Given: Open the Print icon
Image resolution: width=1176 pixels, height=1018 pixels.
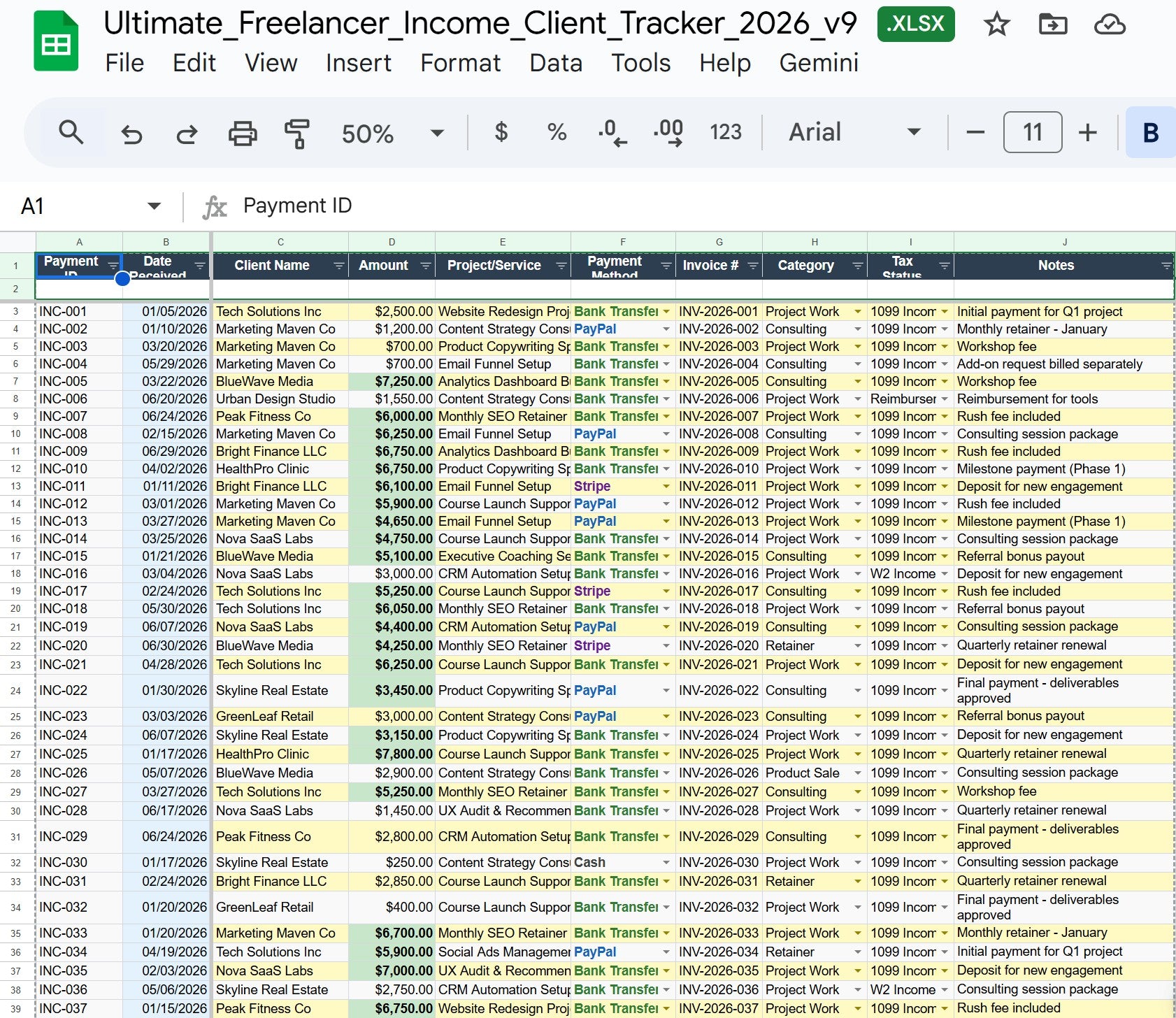Looking at the screenshot, I should coord(241,133).
